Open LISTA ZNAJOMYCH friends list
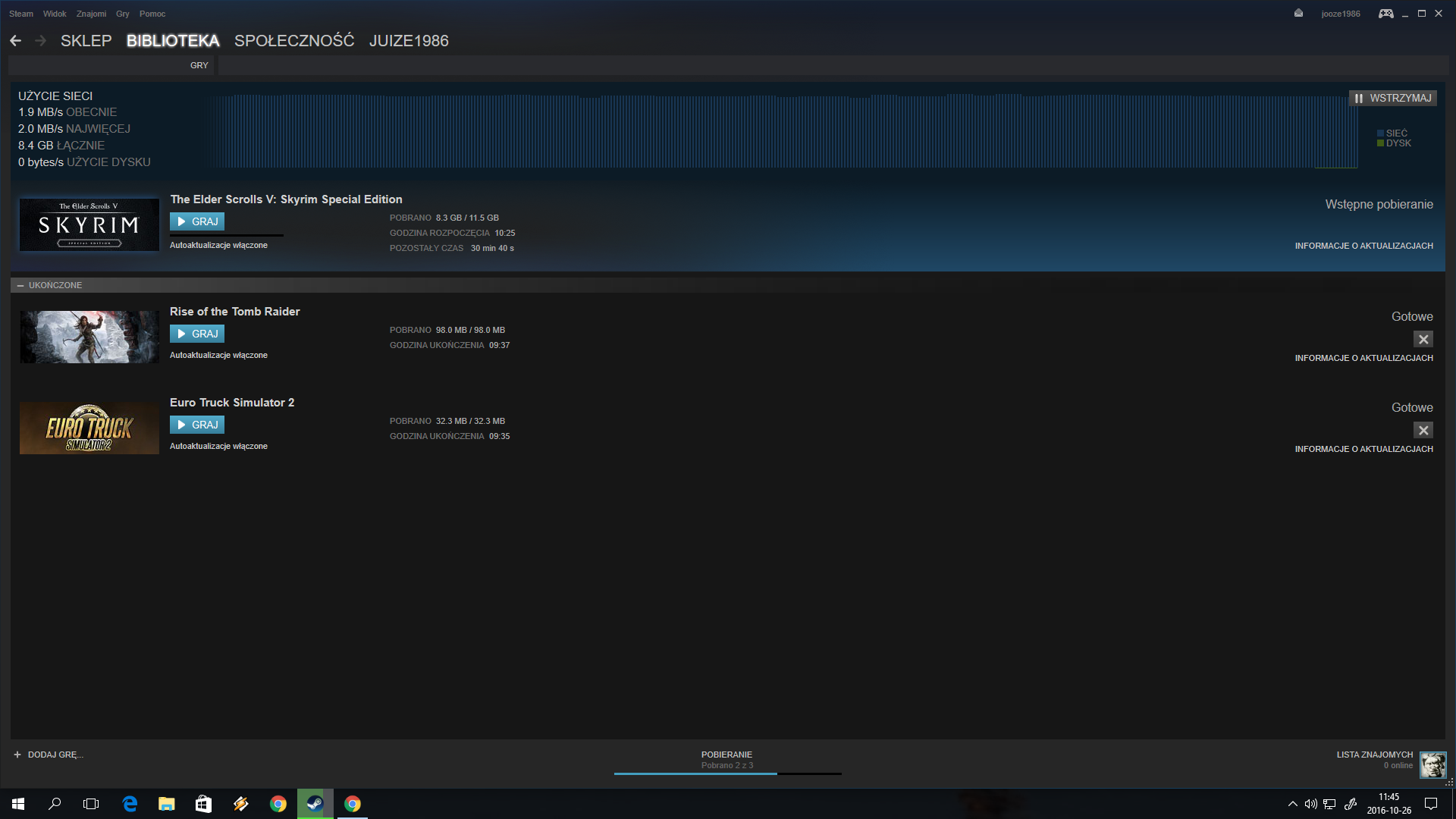Screen dimensions: 1456x819 1375,755
